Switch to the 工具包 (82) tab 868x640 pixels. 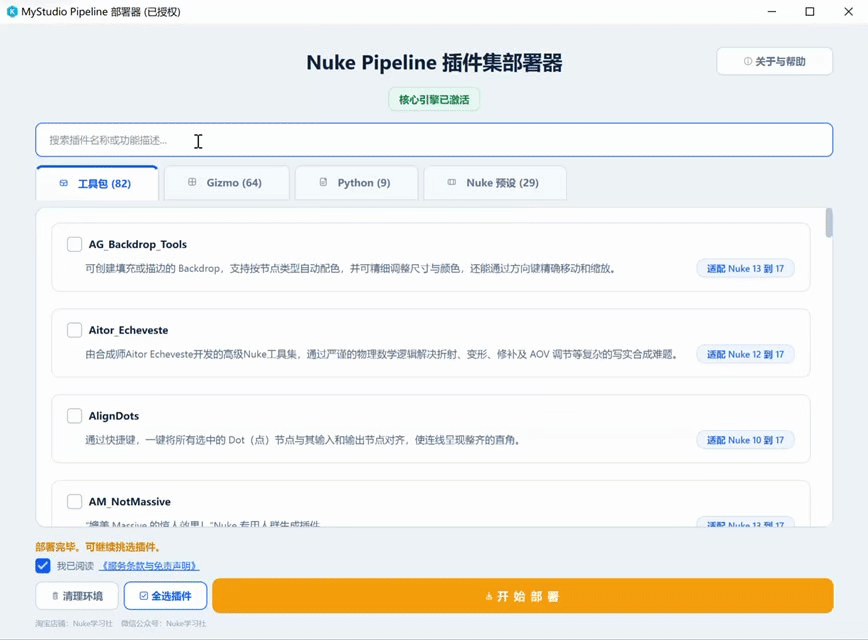click(x=97, y=183)
